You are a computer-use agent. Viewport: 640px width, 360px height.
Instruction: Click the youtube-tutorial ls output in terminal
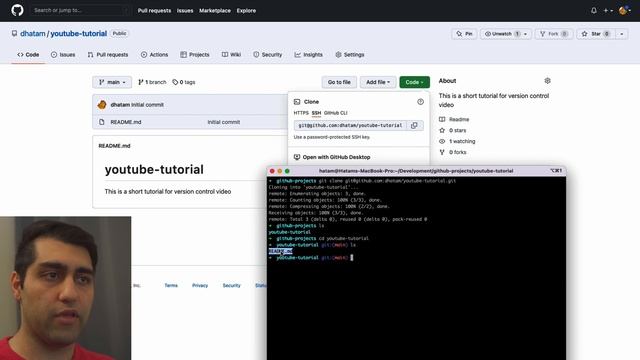pyautogui.click(x=289, y=232)
